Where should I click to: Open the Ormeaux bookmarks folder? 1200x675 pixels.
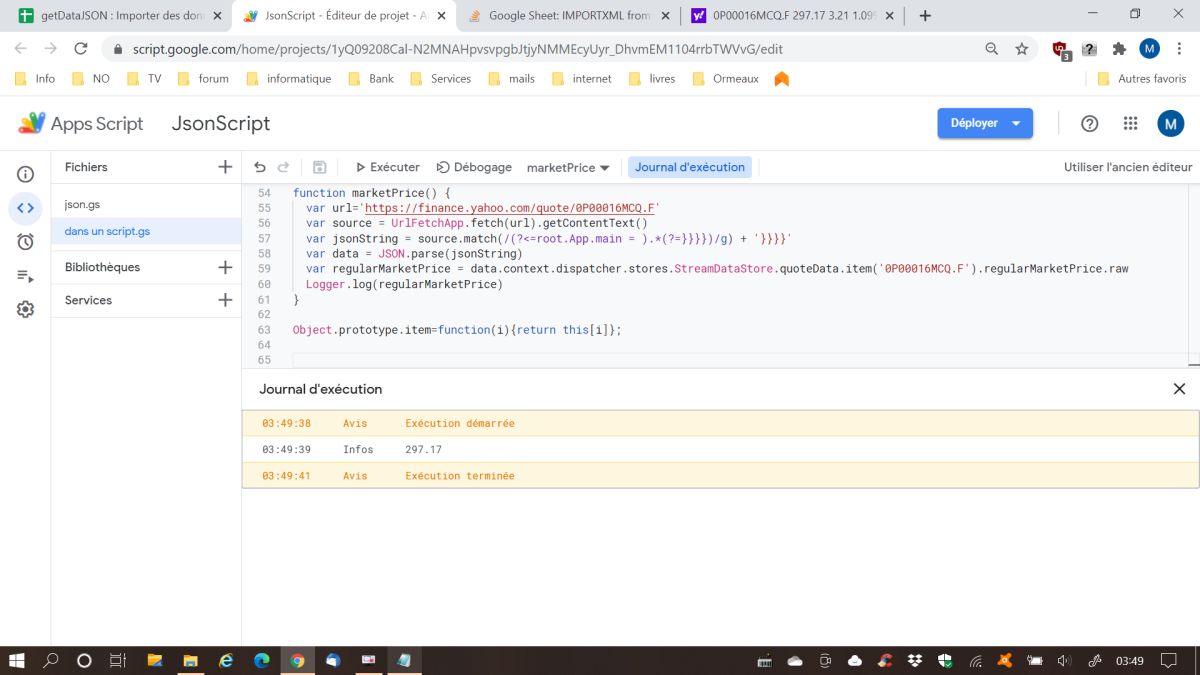(725, 78)
